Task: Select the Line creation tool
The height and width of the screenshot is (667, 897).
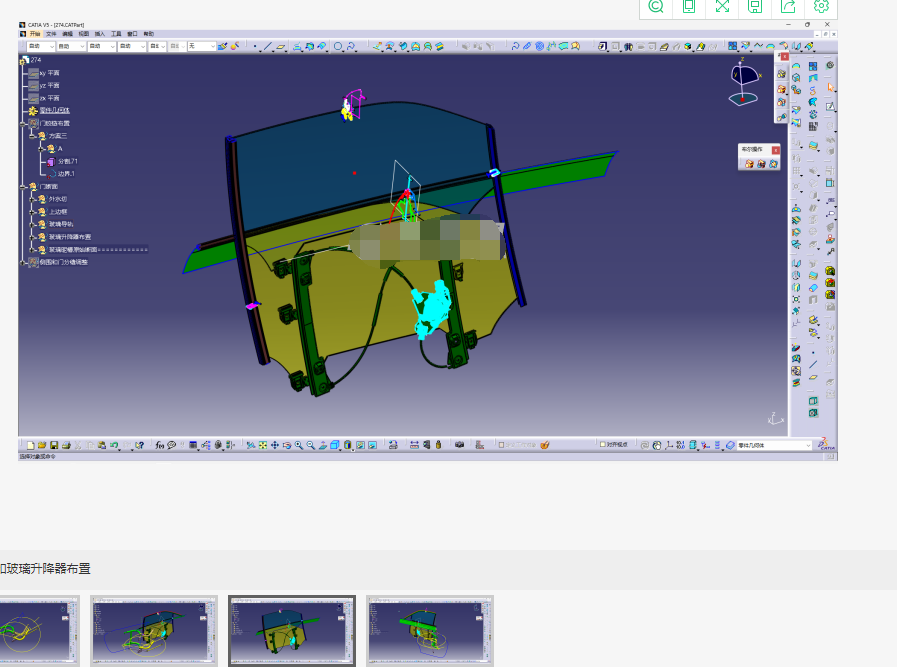Action: pos(268,46)
